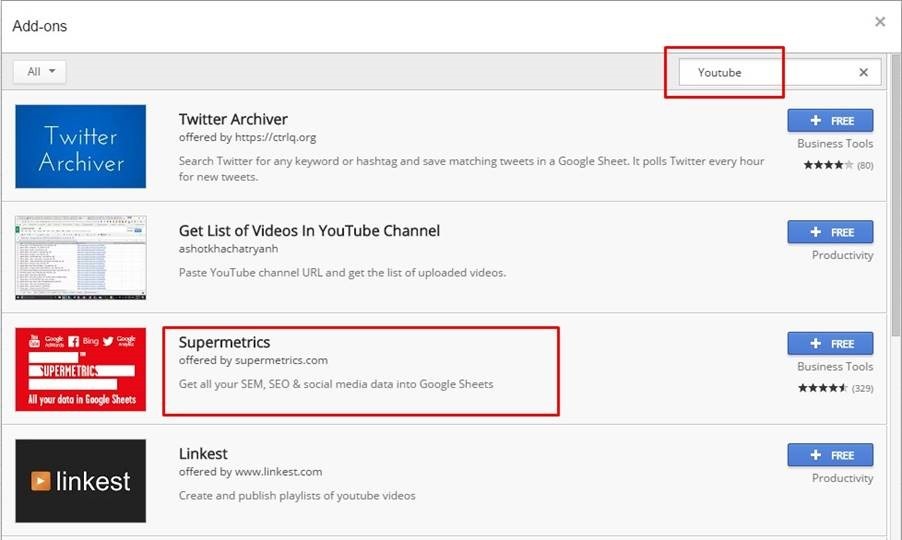Click the Supermetrics logo image
Viewport: 902px width, 540px height.
[80, 369]
